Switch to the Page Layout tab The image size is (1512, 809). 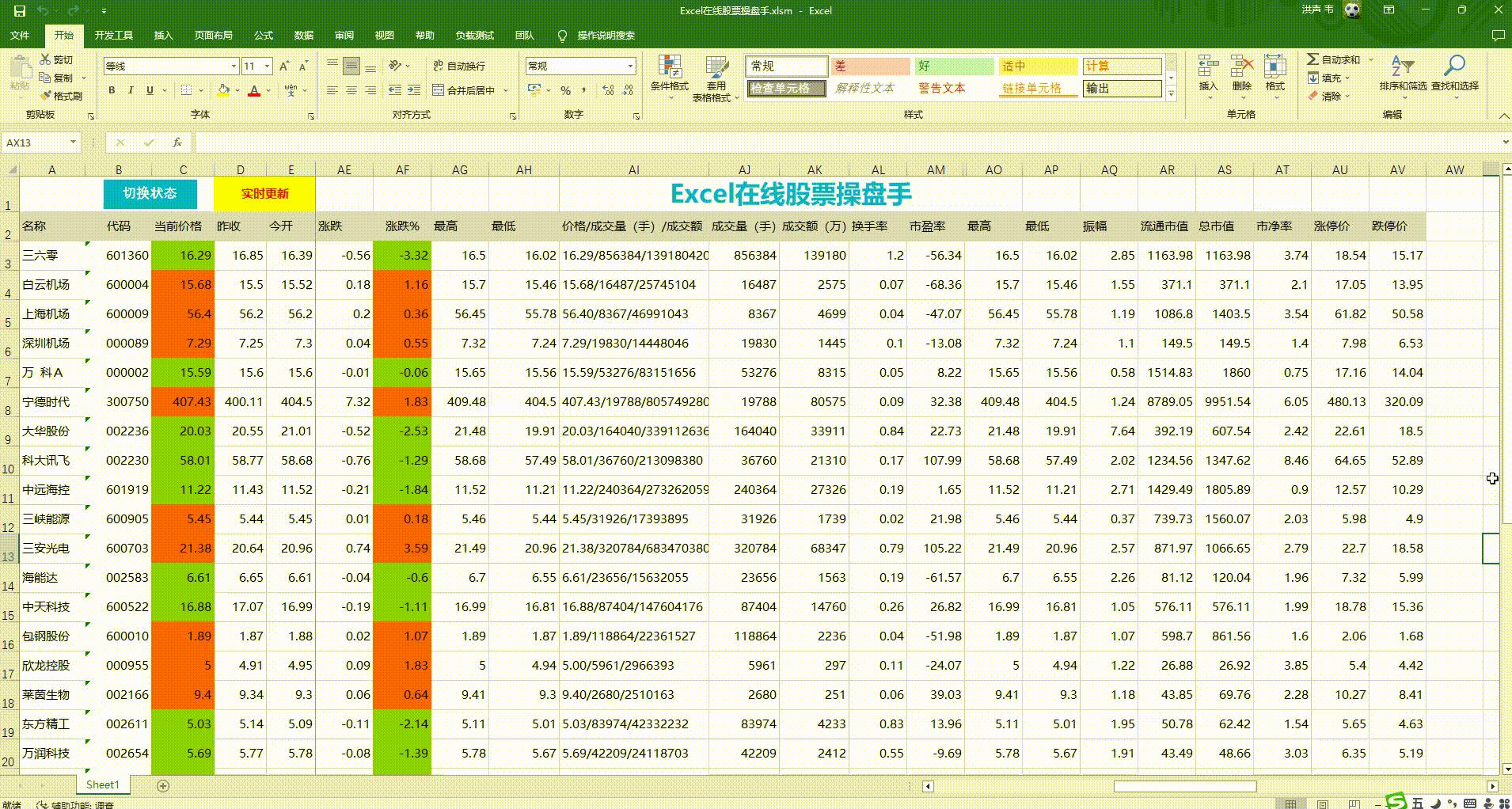click(x=213, y=36)
